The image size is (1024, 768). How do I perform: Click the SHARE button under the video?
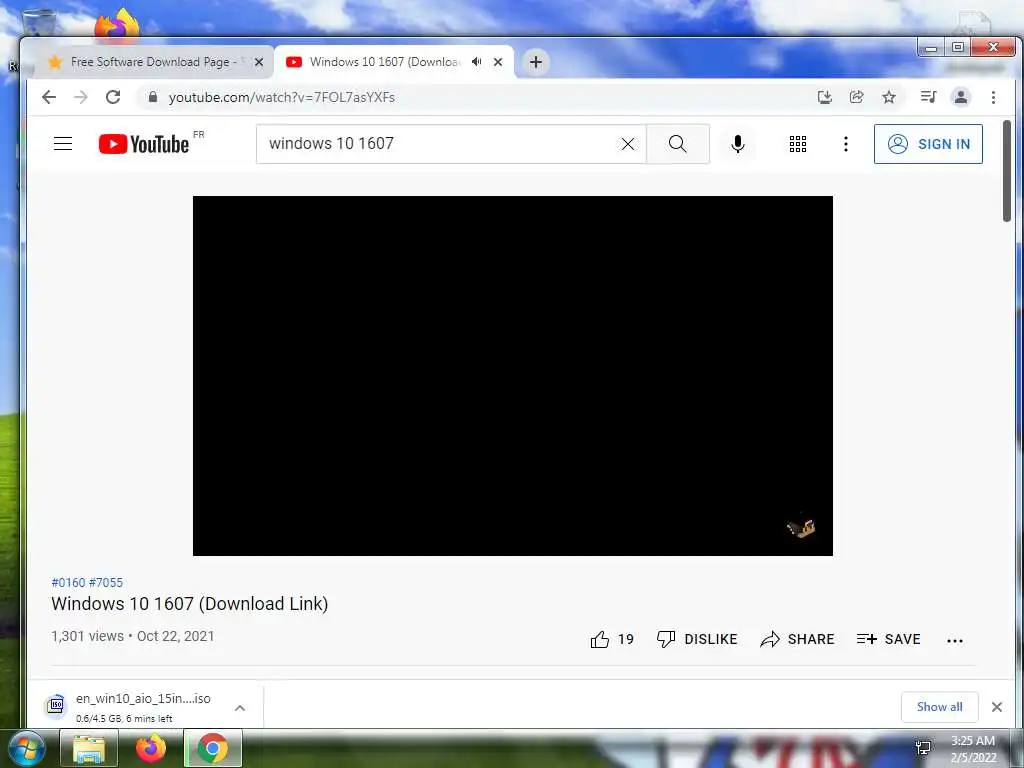[797, 639]
